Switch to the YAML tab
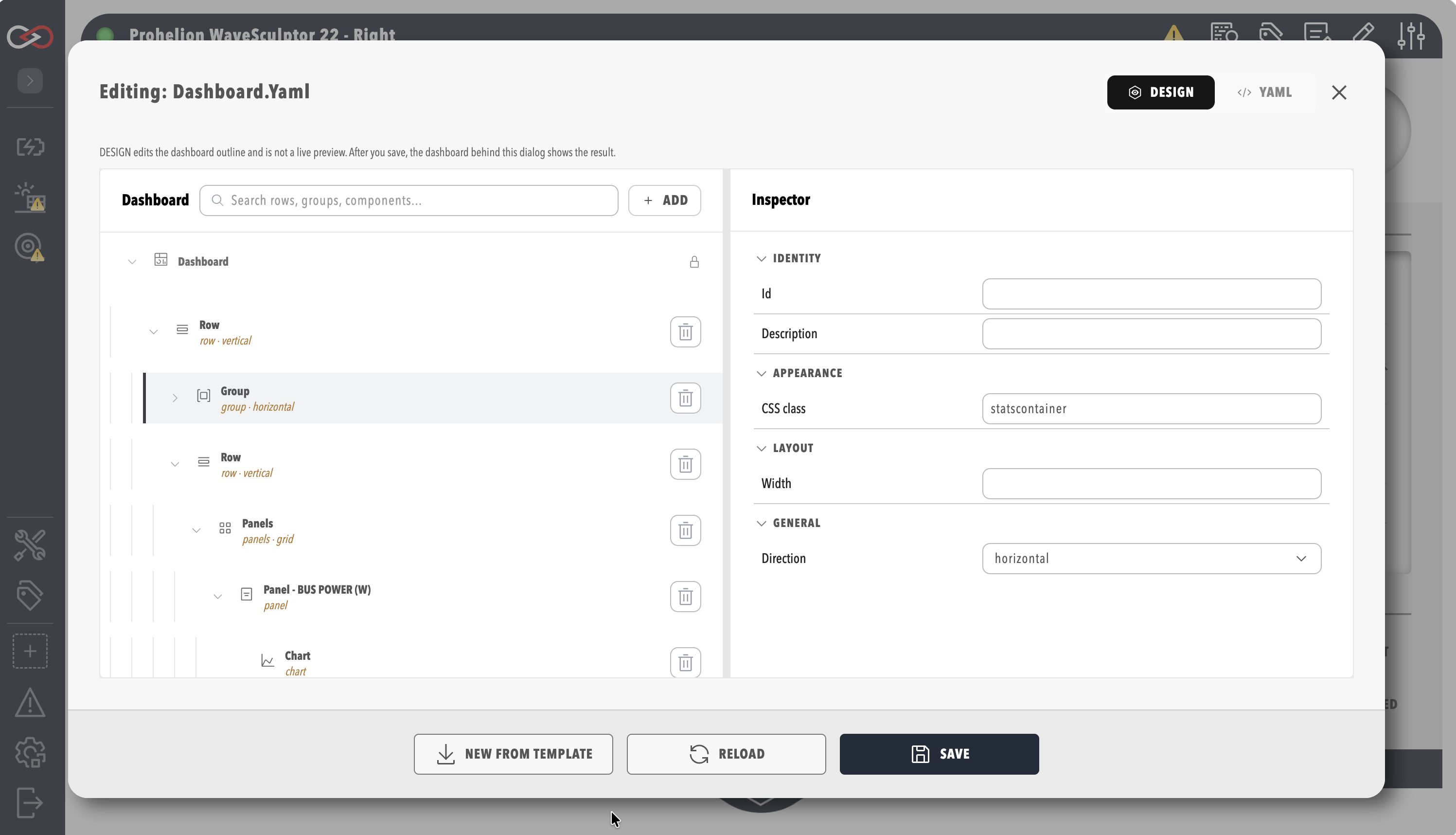Viewport: 1456px width, 835px height. [1264, 92]
